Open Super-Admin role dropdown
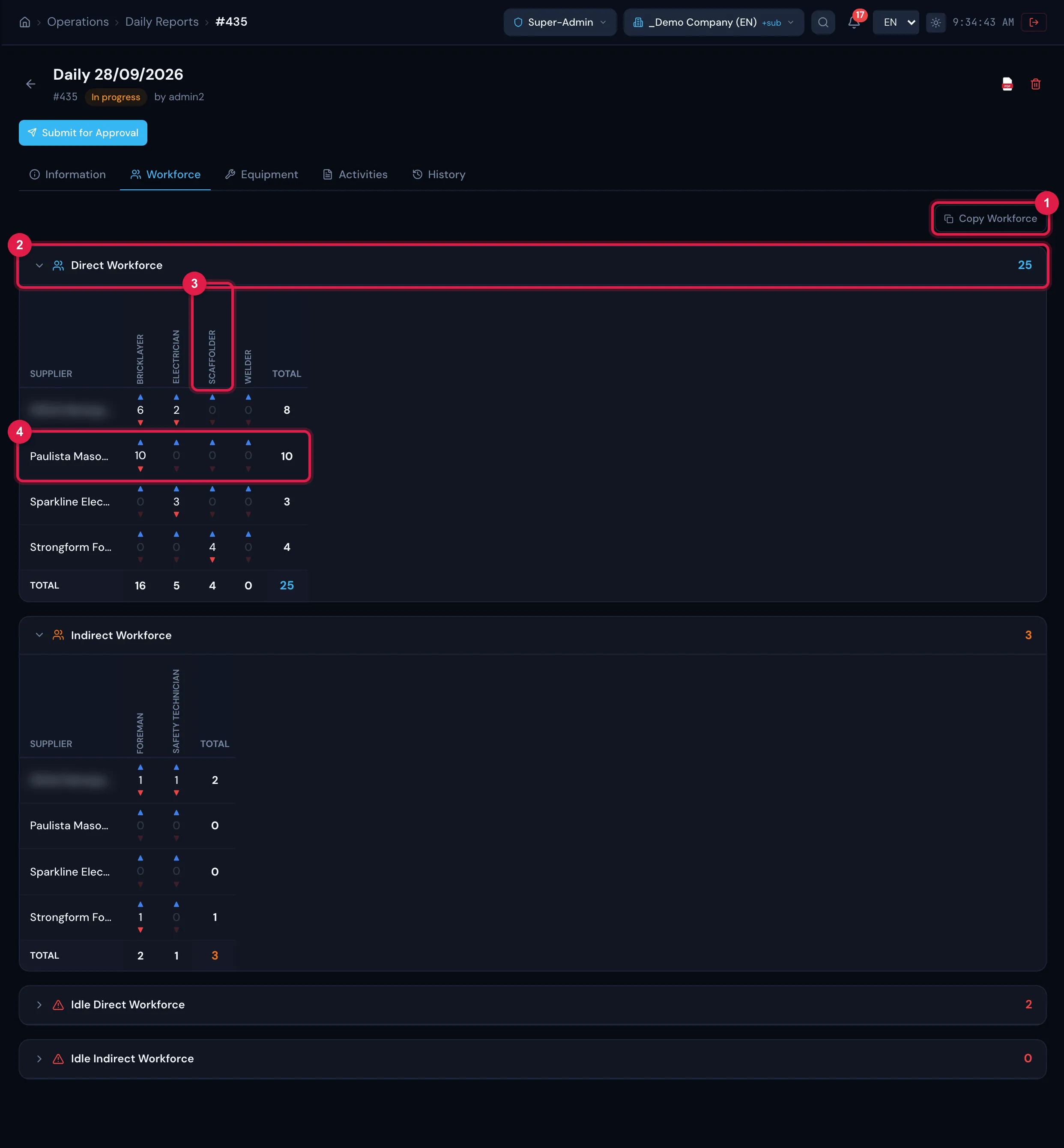The image size is (1064, 1148). point(560,22)
